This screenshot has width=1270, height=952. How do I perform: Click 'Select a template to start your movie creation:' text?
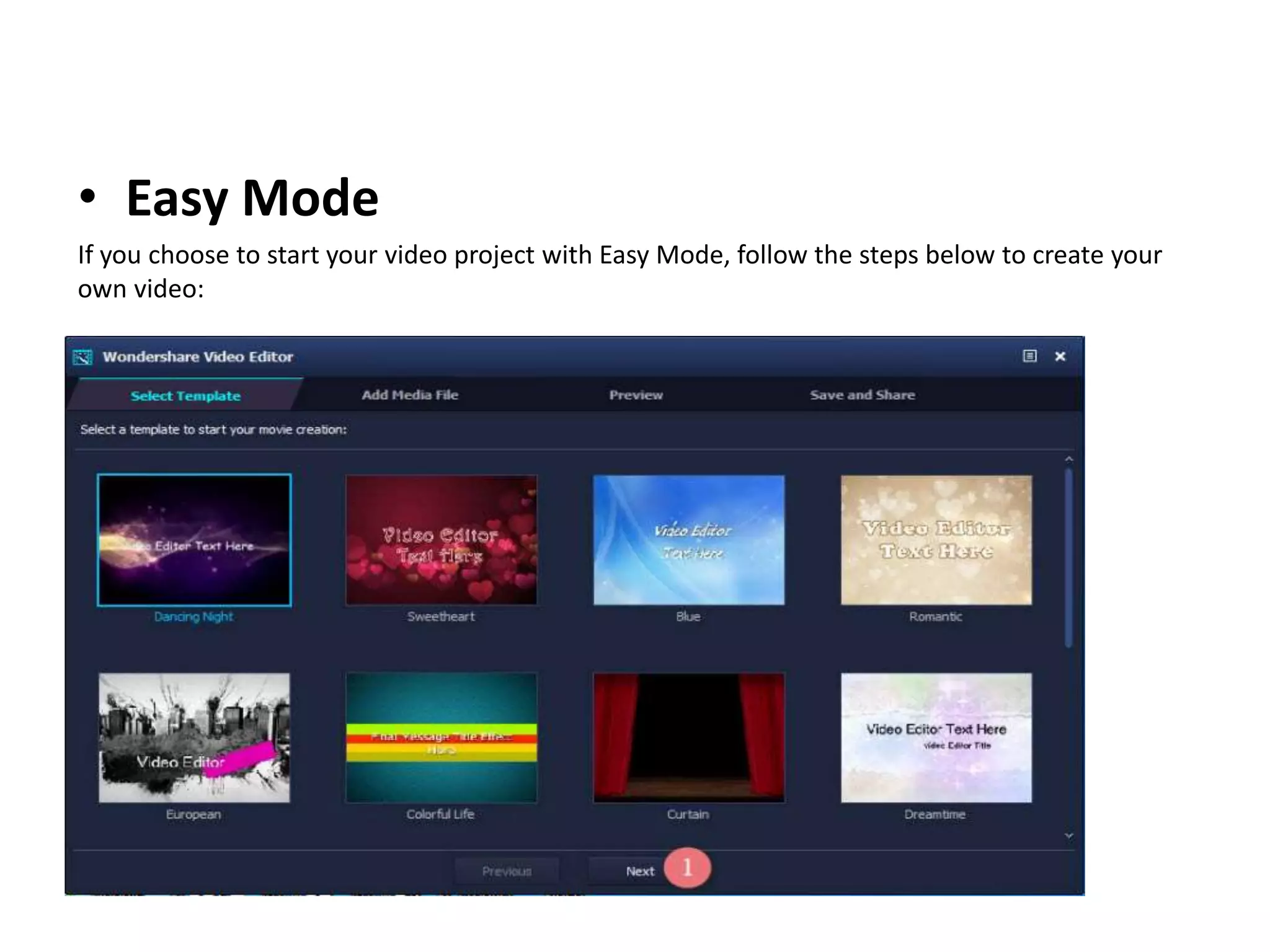coord(213,430)
